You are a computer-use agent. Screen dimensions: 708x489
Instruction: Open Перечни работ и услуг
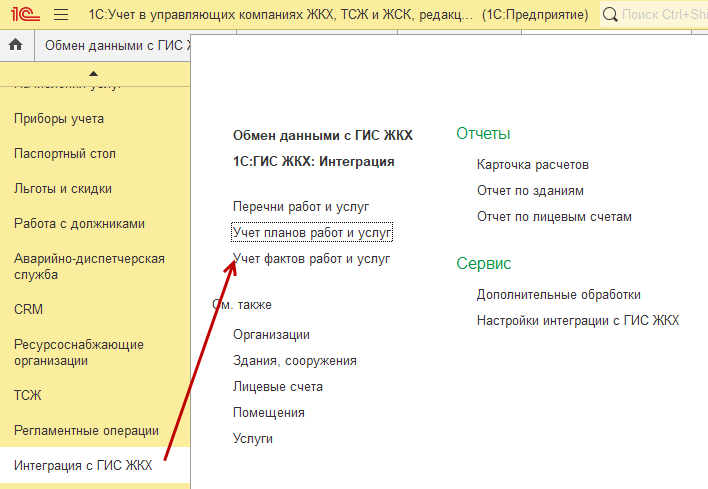pos(301,207)
